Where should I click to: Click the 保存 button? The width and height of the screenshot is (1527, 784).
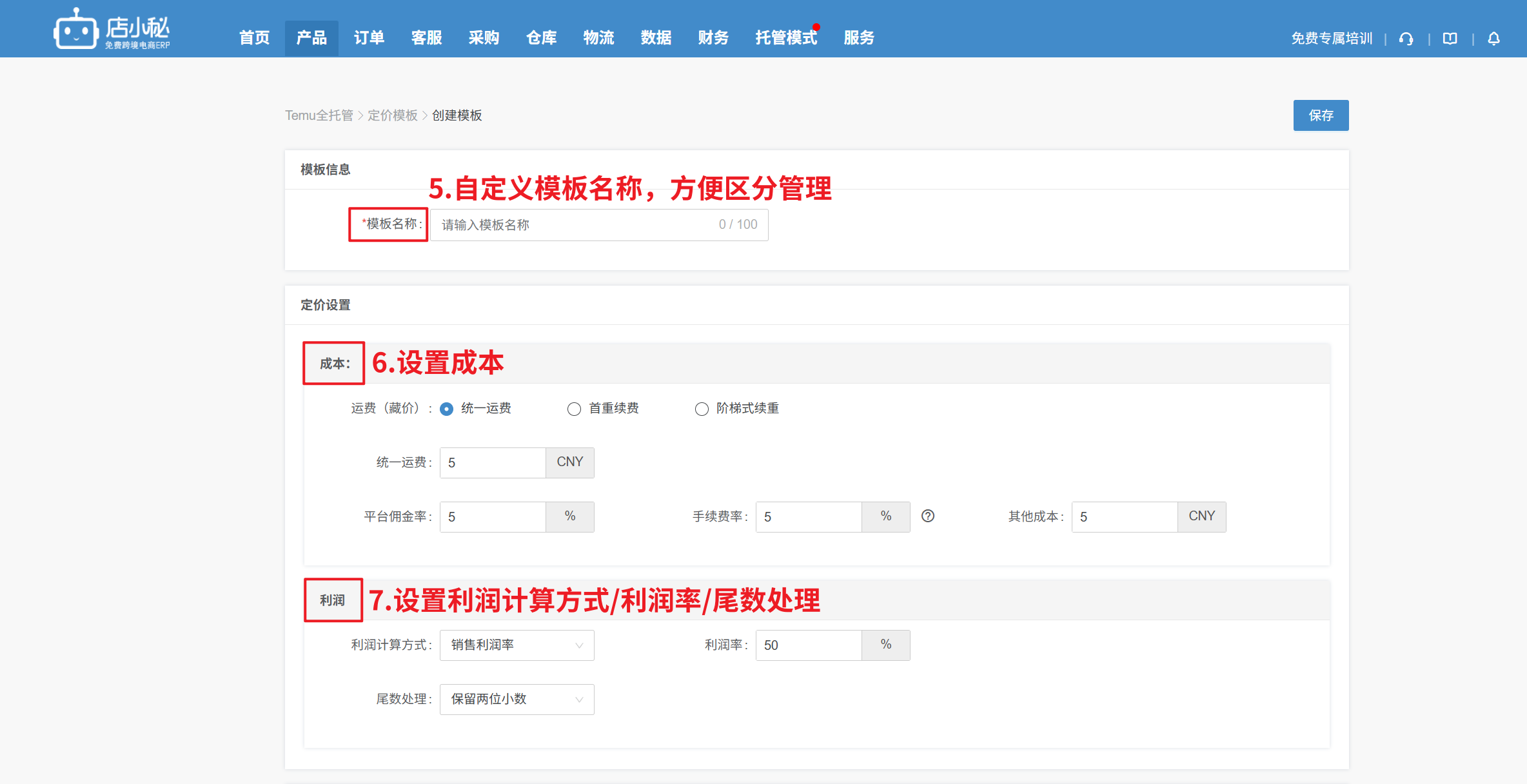1320,115
